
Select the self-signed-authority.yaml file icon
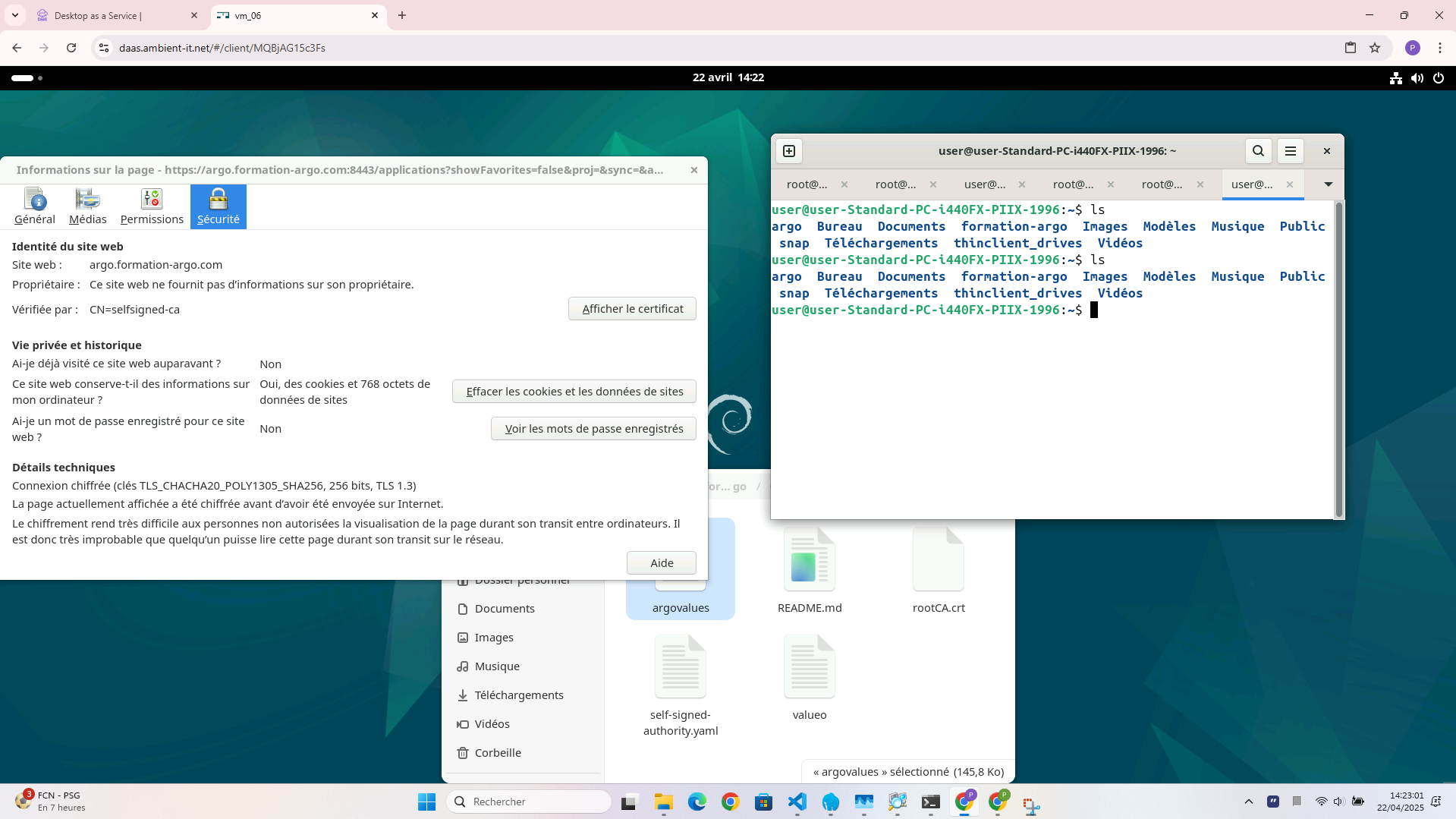pos(681,666)
